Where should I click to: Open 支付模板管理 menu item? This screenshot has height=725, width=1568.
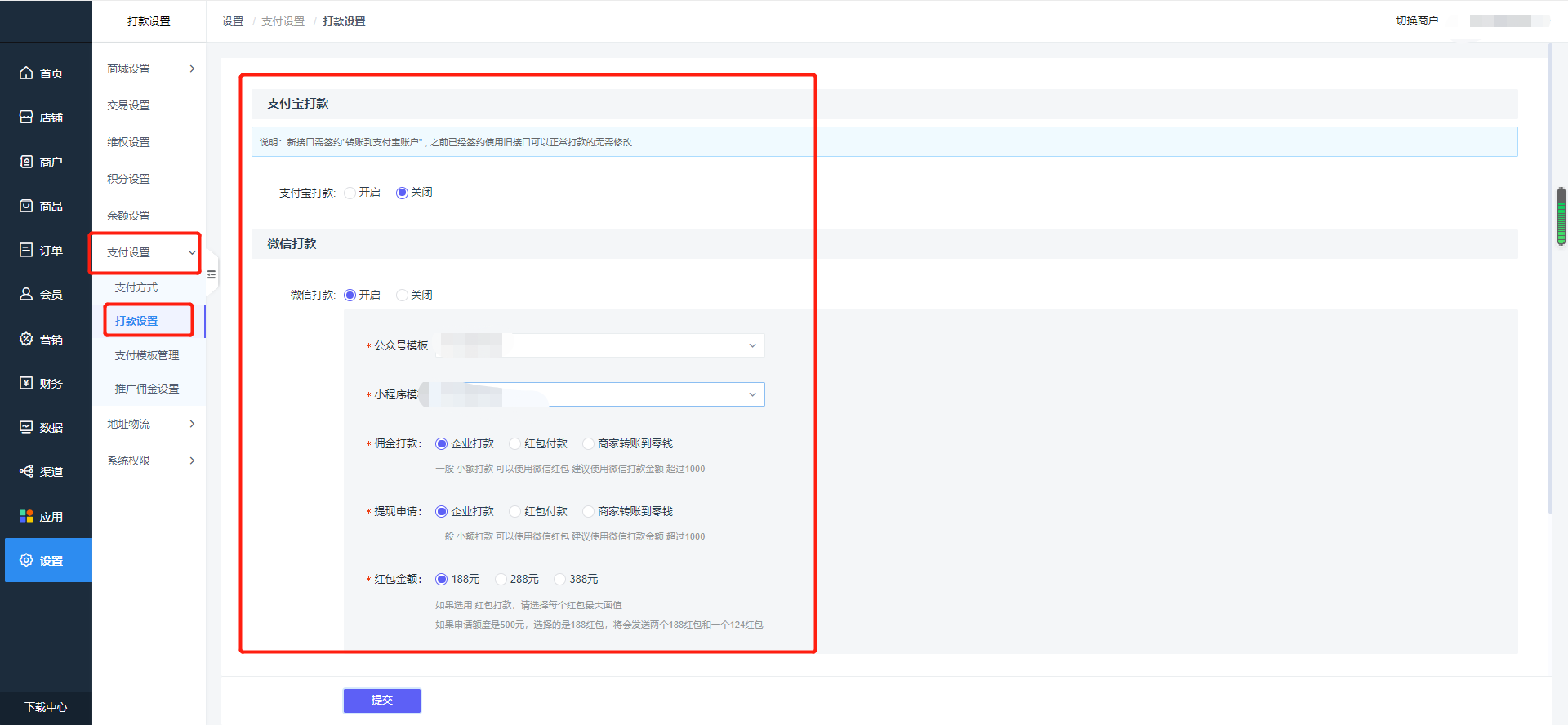click(147, 355)
